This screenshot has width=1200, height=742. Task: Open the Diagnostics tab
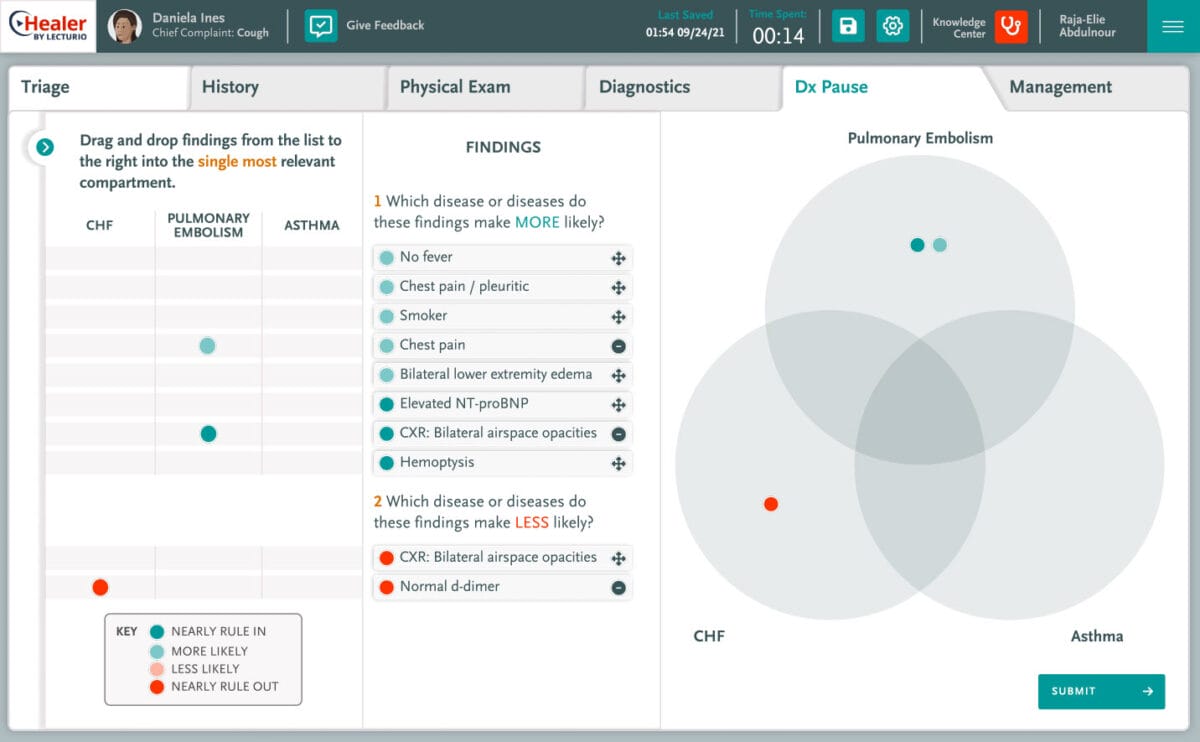click(x=646, y=87)
